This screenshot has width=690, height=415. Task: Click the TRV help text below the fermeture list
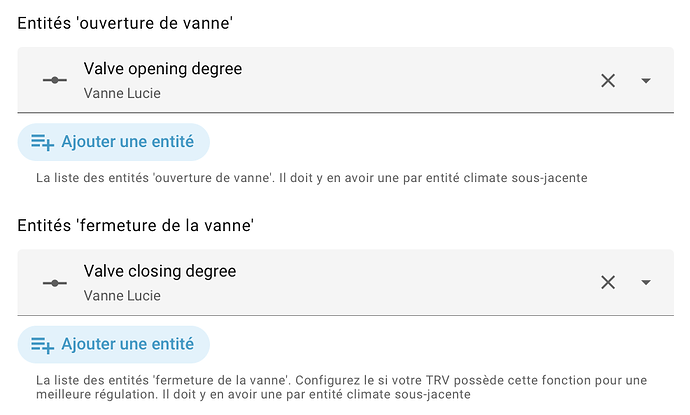(340, 388)
